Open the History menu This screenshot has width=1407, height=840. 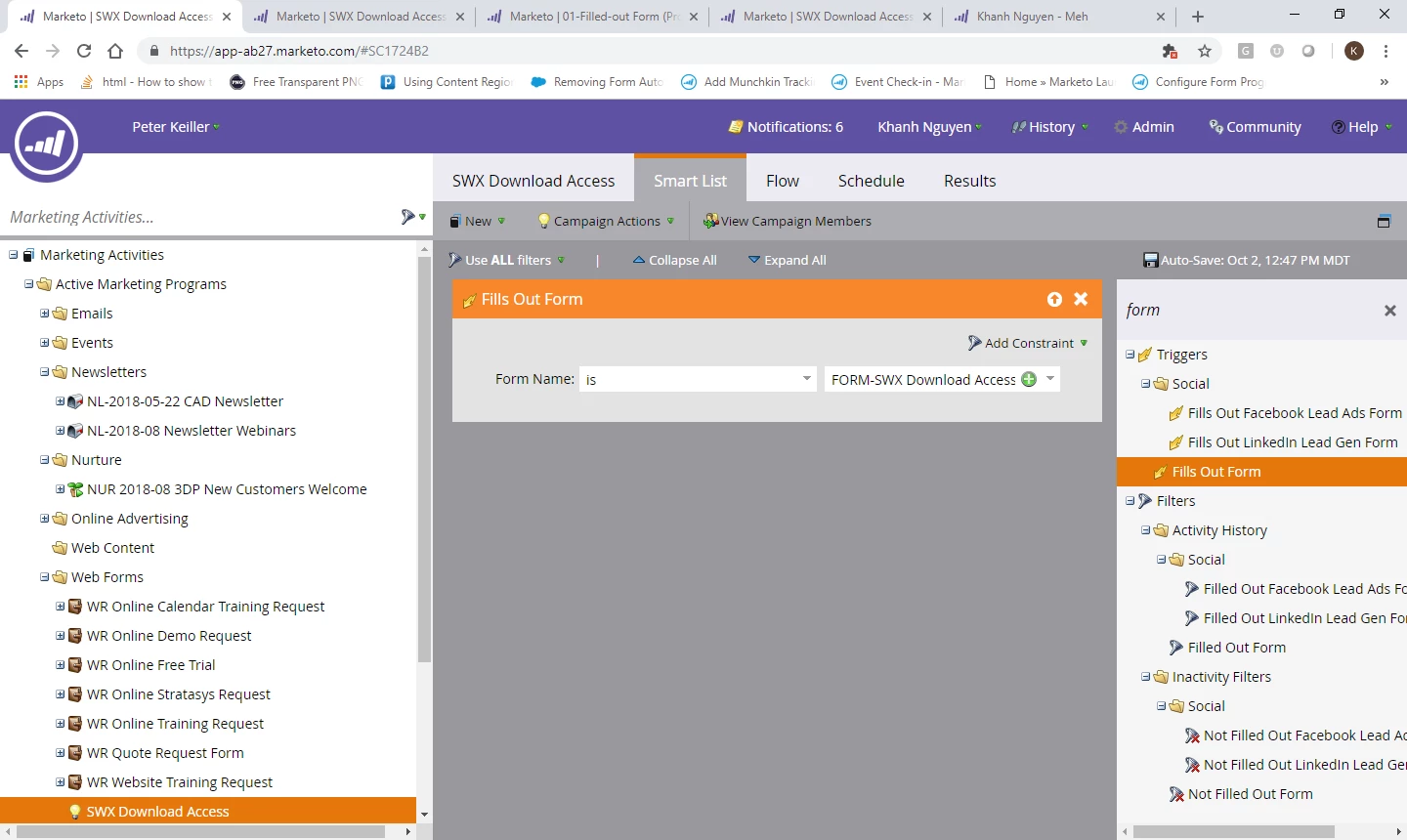click(x=1049, y=127)
